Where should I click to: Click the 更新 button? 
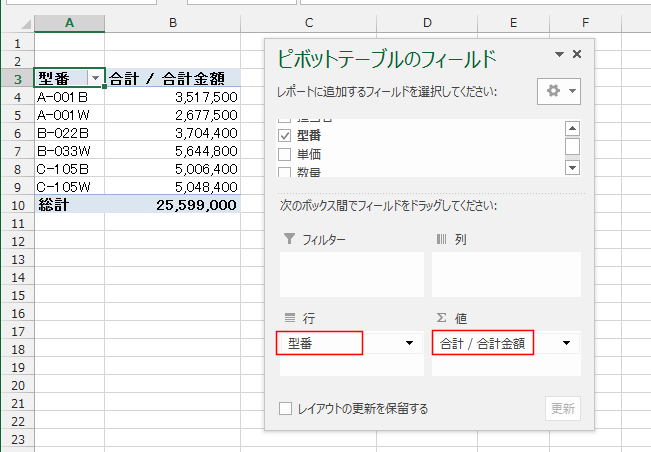(563, 408)
